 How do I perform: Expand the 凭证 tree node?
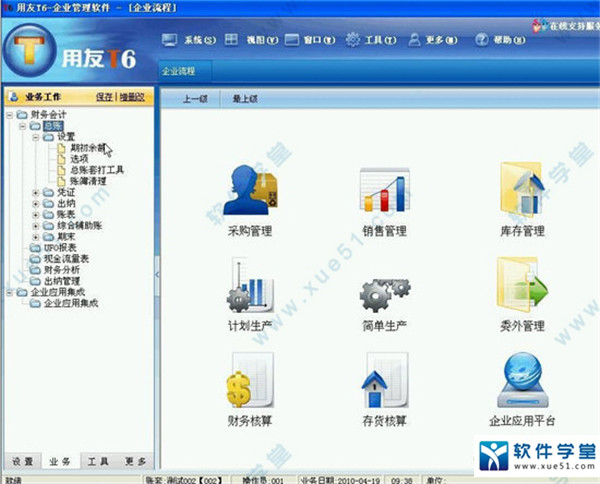36,192
